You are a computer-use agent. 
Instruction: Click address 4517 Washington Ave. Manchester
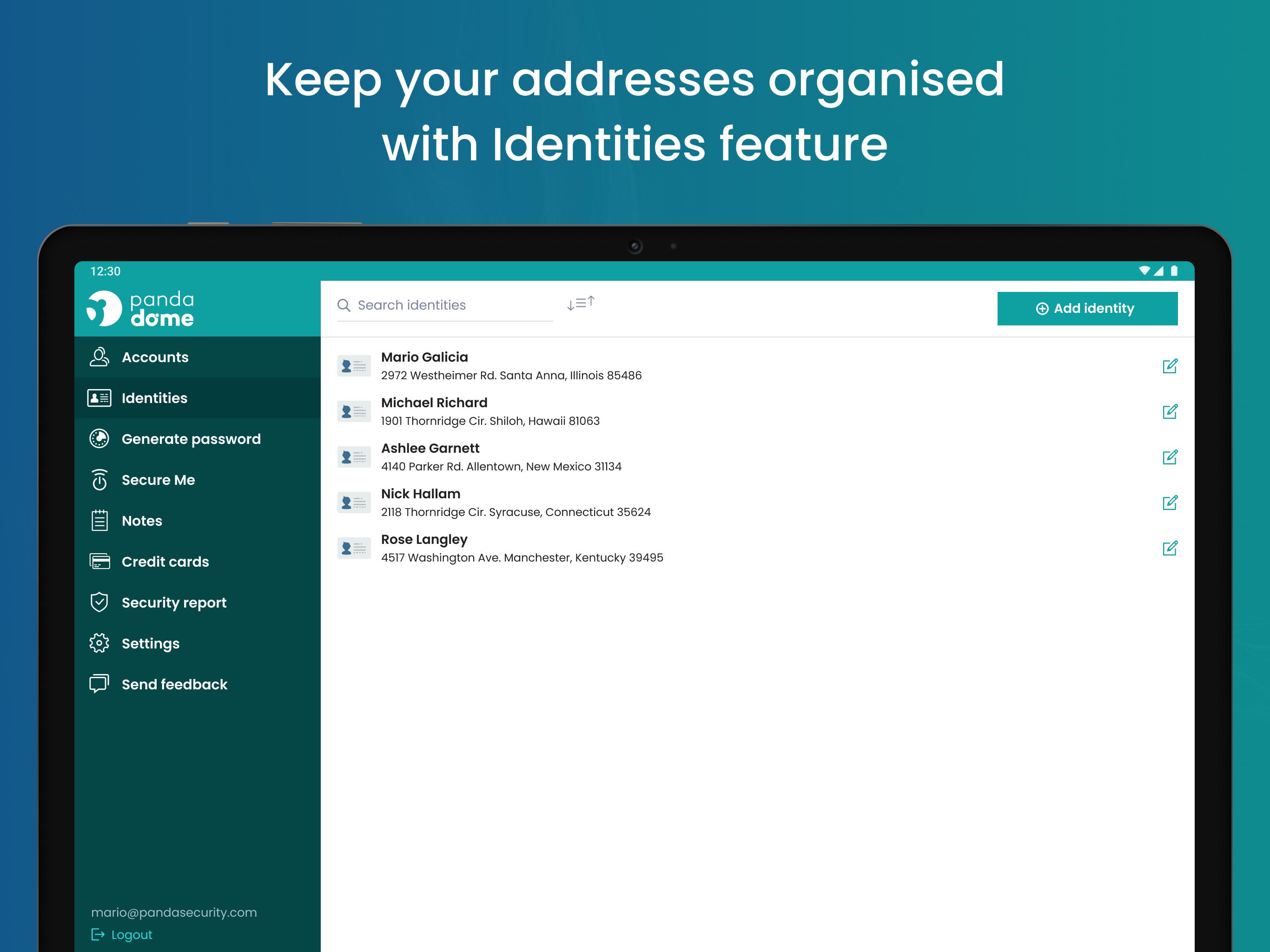(x=522, y=557)
